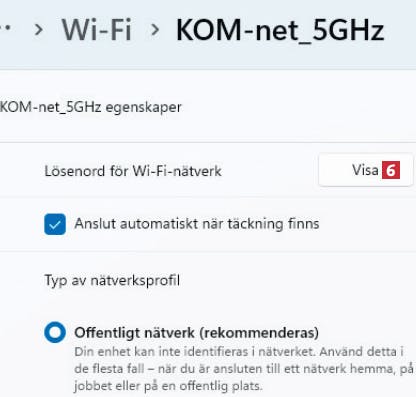Click description line 'jobbet eller på en offentlig plats'

pyautogui.click(x=168, y=386)
